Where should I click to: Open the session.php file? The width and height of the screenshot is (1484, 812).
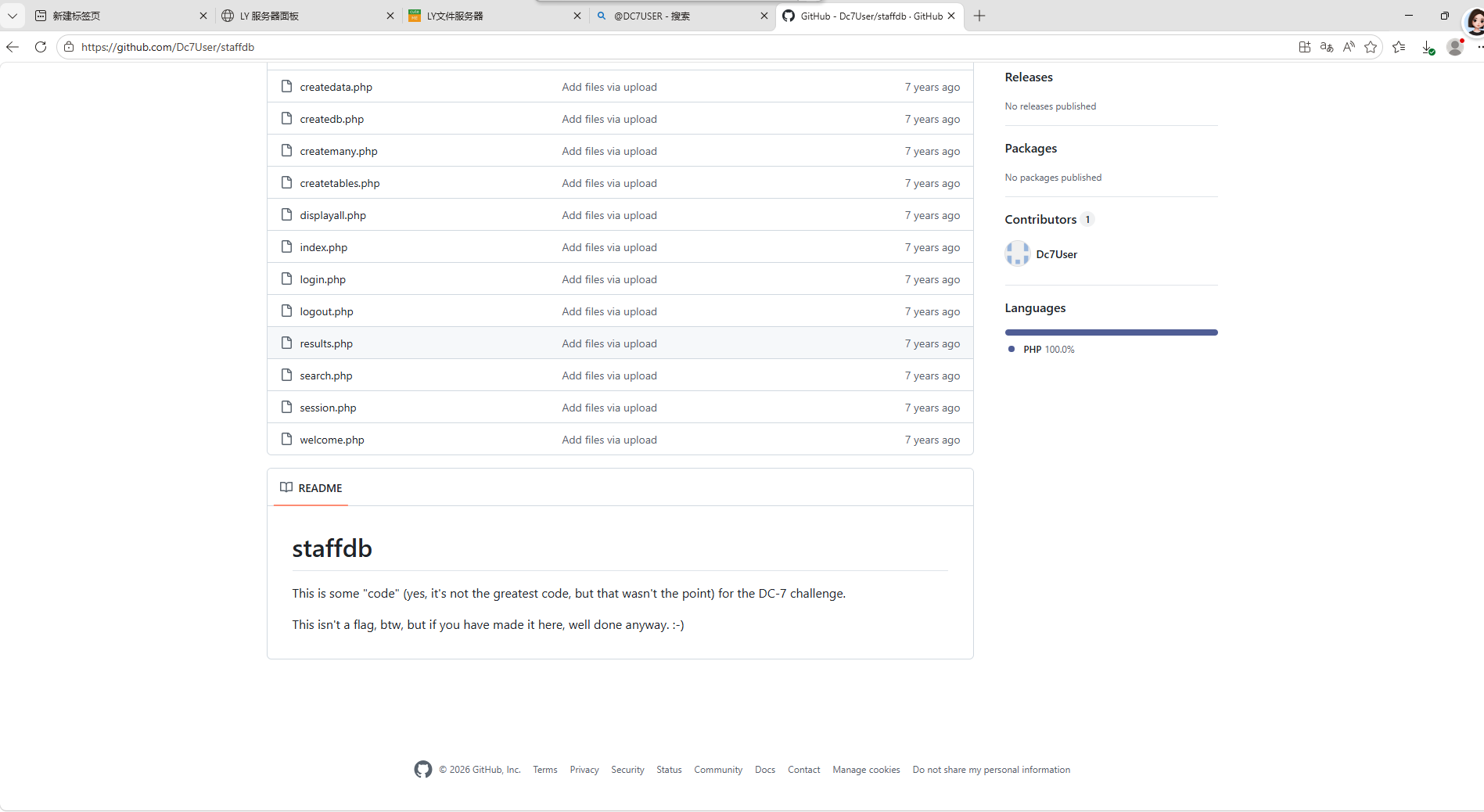(328, 408)
